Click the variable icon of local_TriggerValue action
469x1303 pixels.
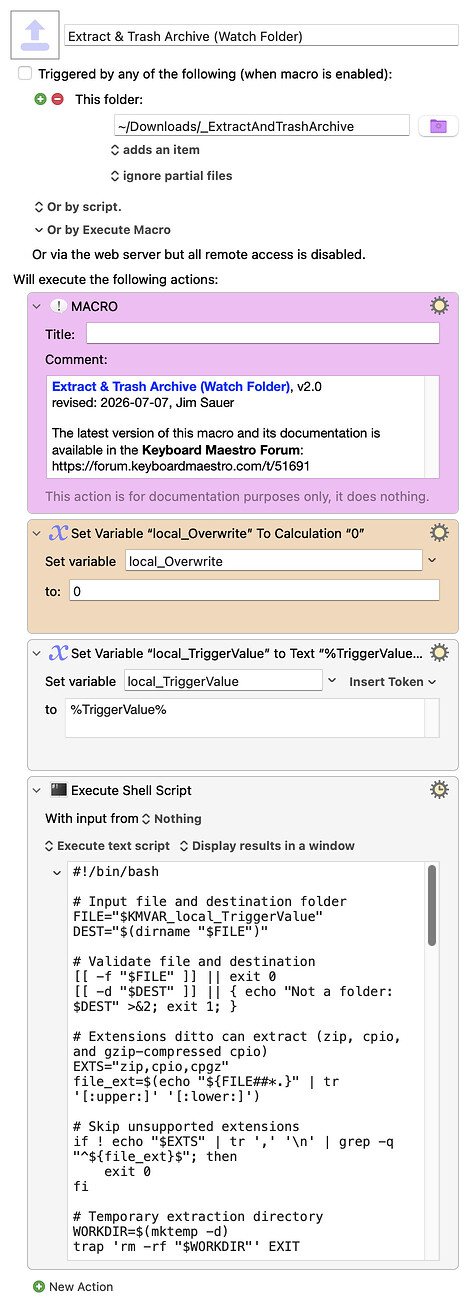57,653
